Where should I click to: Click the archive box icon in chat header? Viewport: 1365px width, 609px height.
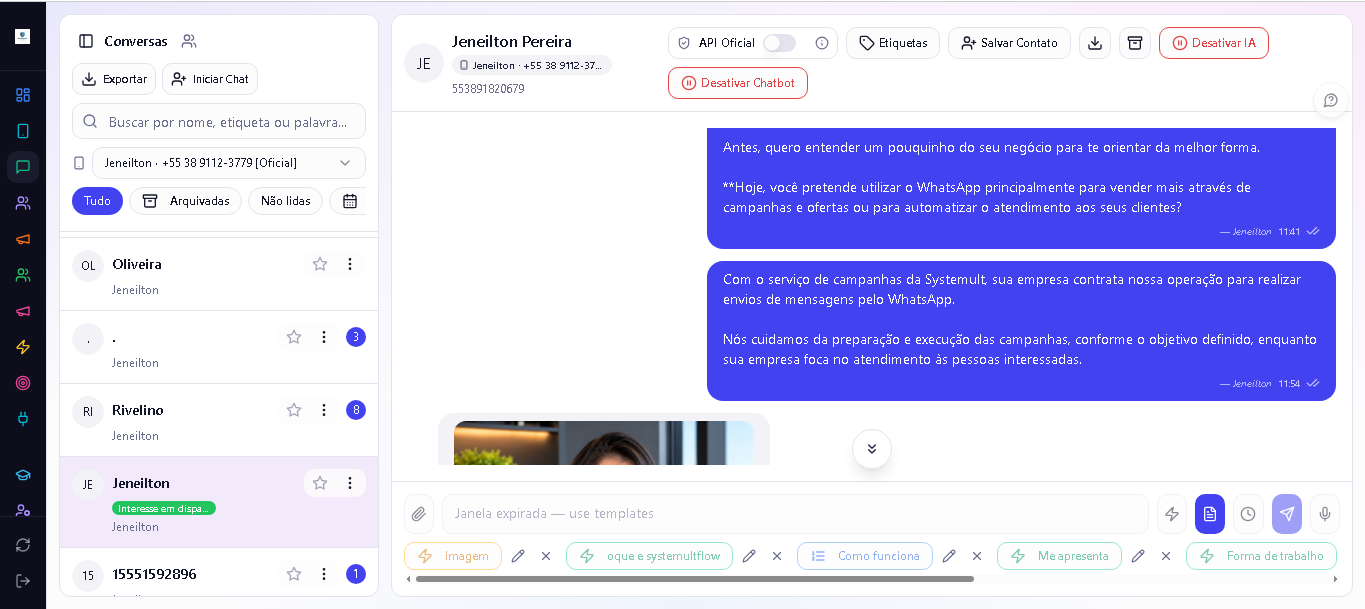(x=1135, y=43)
